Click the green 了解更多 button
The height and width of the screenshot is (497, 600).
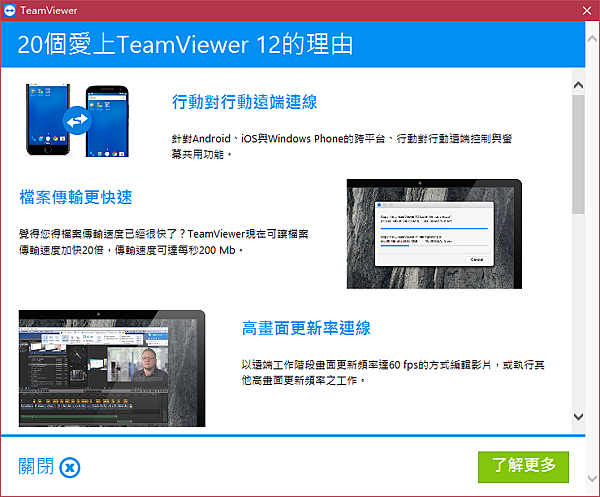(x=523, y=467)
